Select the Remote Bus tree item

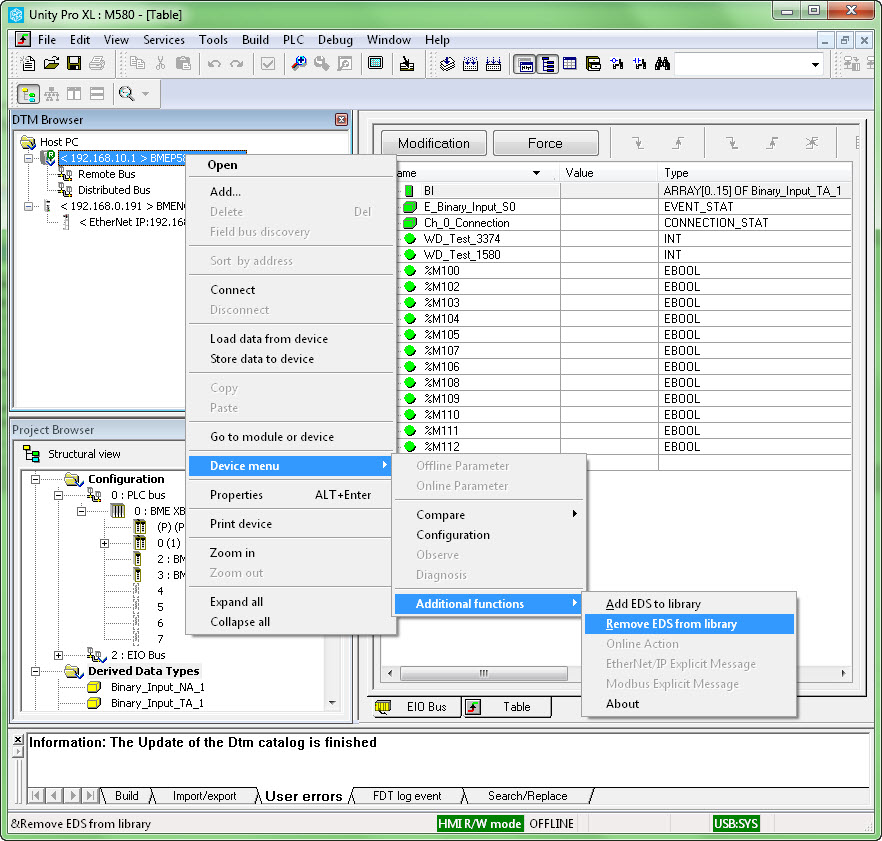click(x=106, y=174)
